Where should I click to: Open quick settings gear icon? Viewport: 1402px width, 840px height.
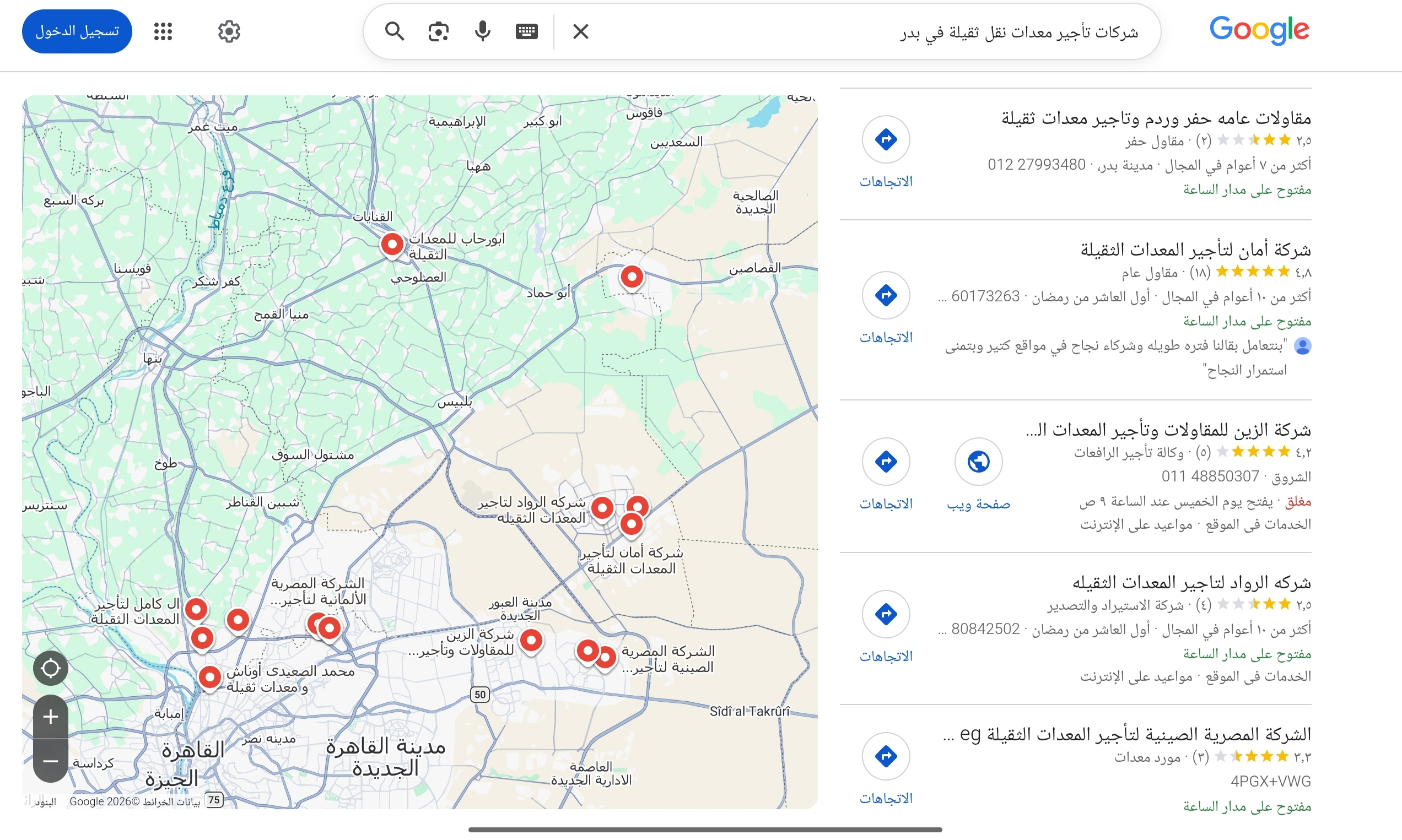[x=229, y=31]
